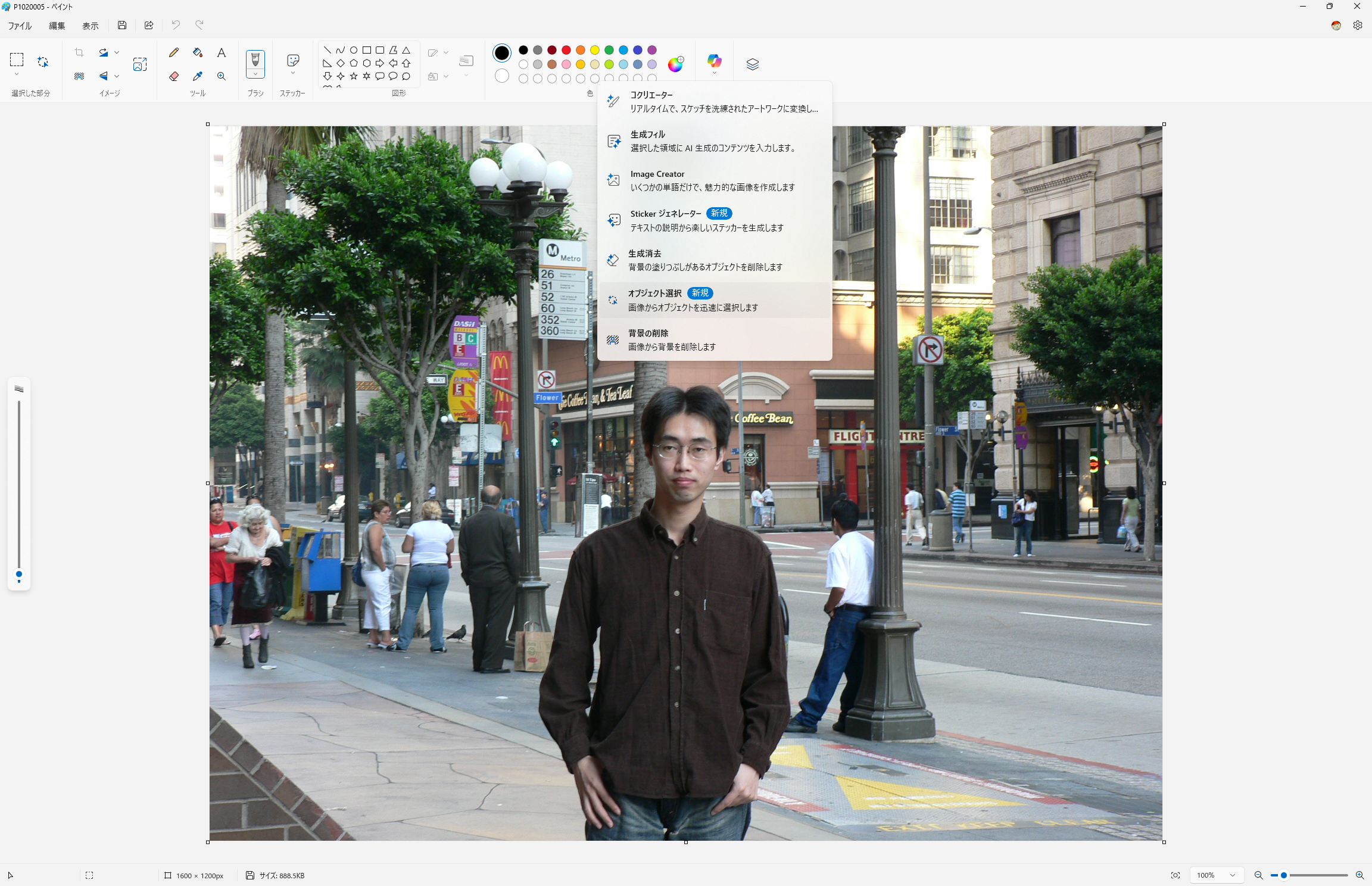1372x886 pixels.
Task: Toggle the Layers panel
Action: (x=753, y=64)
